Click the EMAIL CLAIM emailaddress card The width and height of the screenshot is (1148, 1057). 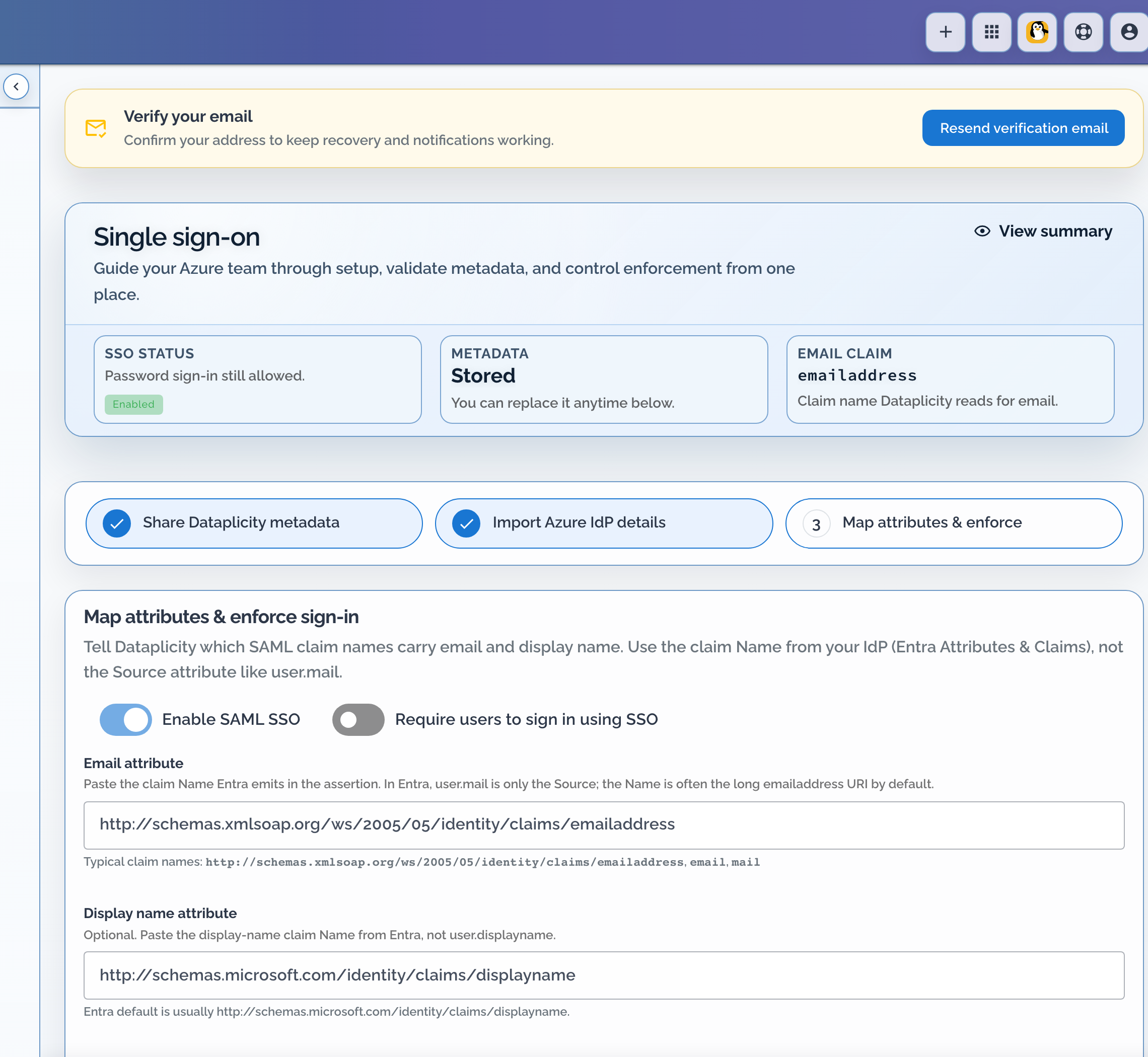tap(950, 380)
